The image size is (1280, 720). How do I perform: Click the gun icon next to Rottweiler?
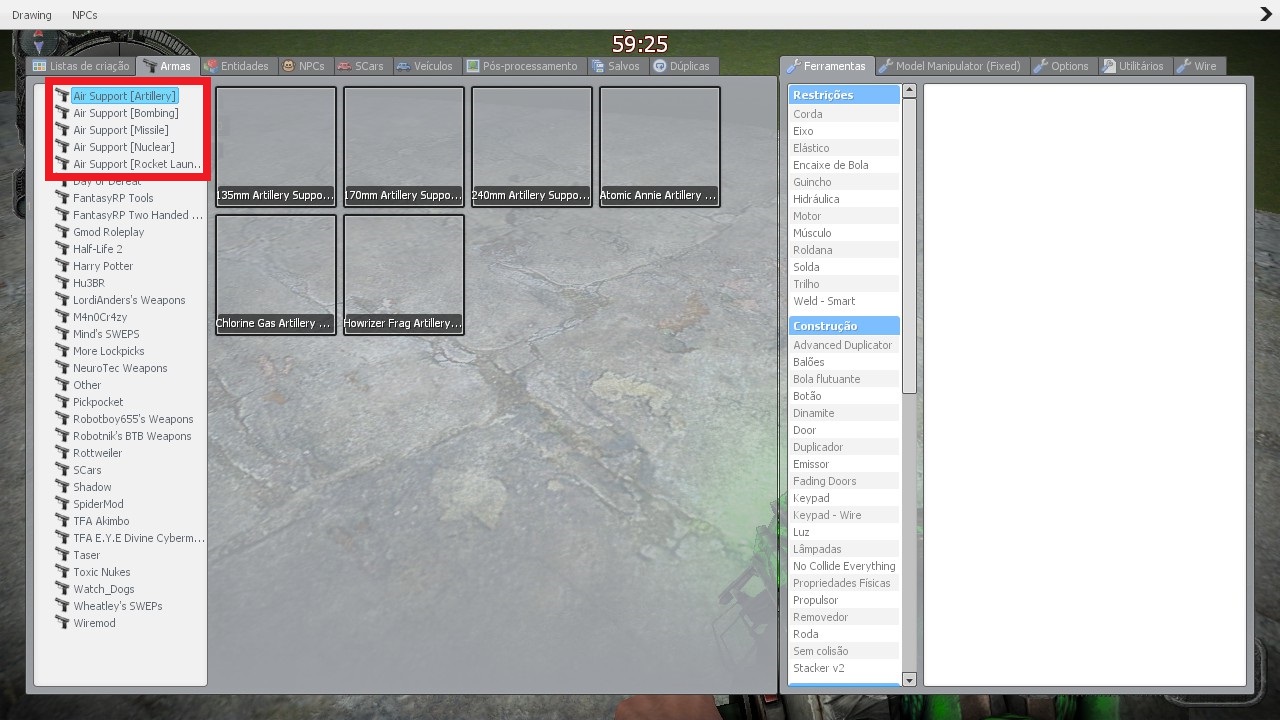pyautogui.click(x=62, y=453)
